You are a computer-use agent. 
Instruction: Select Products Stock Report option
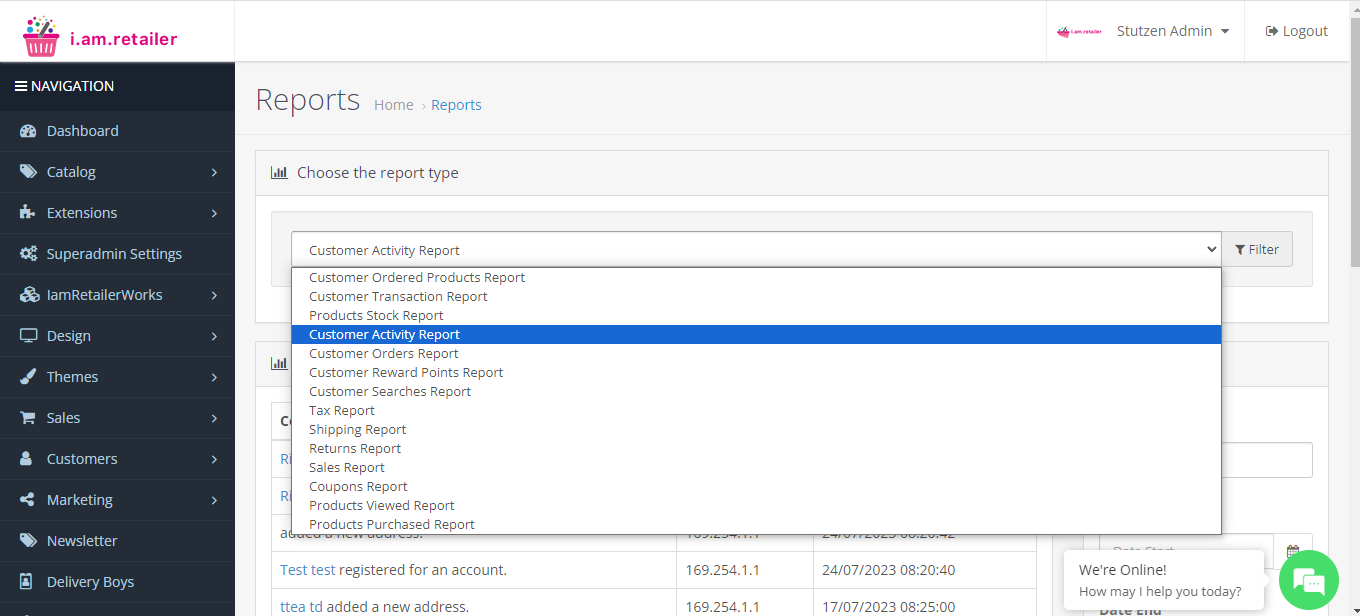756,316
